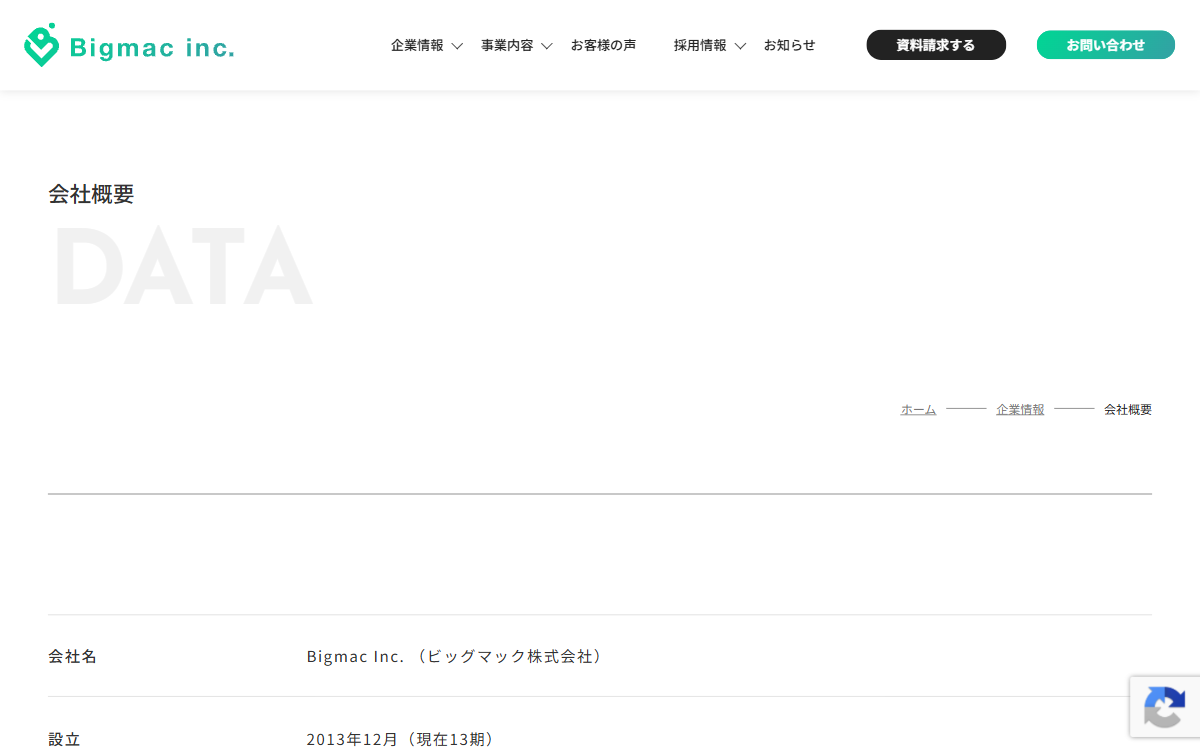Image resolution: width=1200 pixels, height=750 pixels.
Task: Go to お客様の声 page
Action: click(603, 45)
